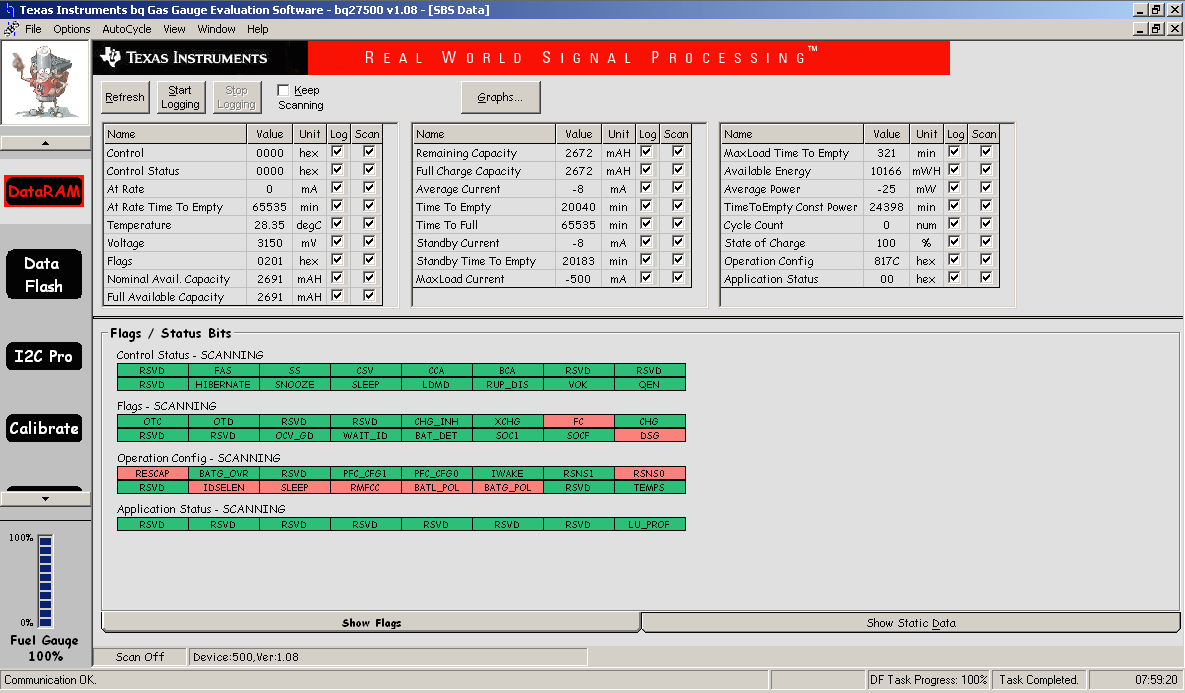Click the Fuel Gauge level bar
The width and height of the screenshot is (1185, 693).
tap(45, 581)
